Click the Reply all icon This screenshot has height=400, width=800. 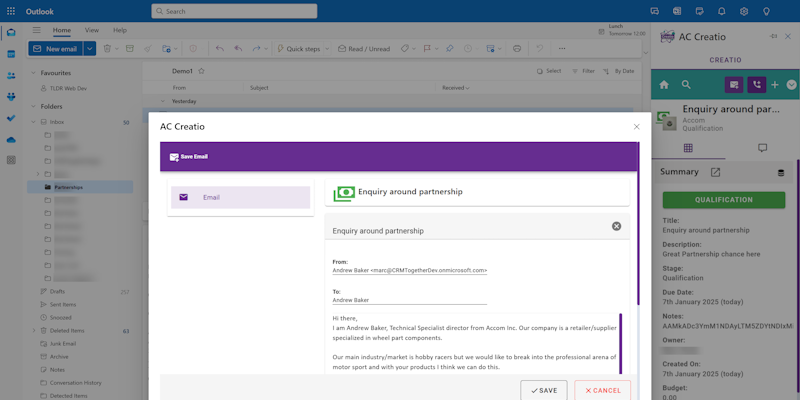[x=238, y=48]
